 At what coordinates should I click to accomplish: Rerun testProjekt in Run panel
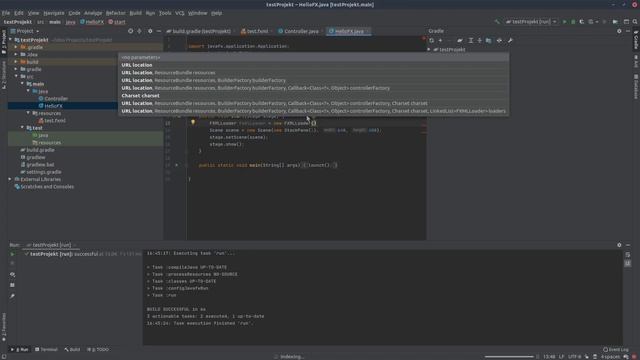(x=12, y=254)
